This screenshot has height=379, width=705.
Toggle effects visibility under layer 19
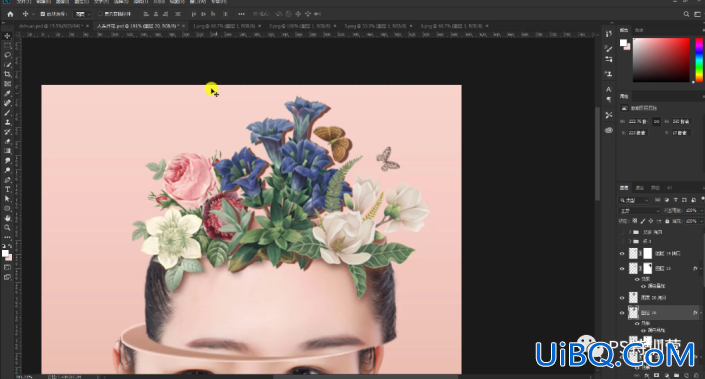(637, 279)
